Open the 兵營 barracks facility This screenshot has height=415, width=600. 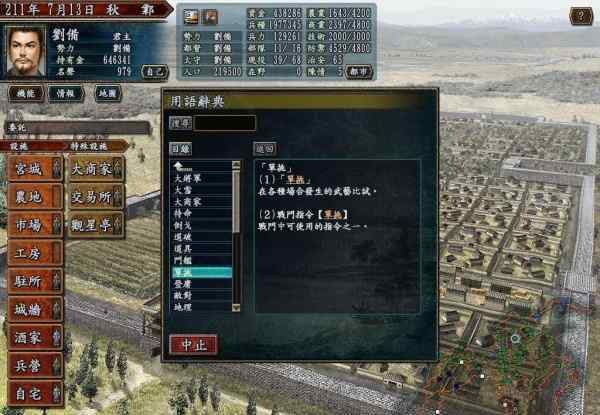tap(35, 366)
